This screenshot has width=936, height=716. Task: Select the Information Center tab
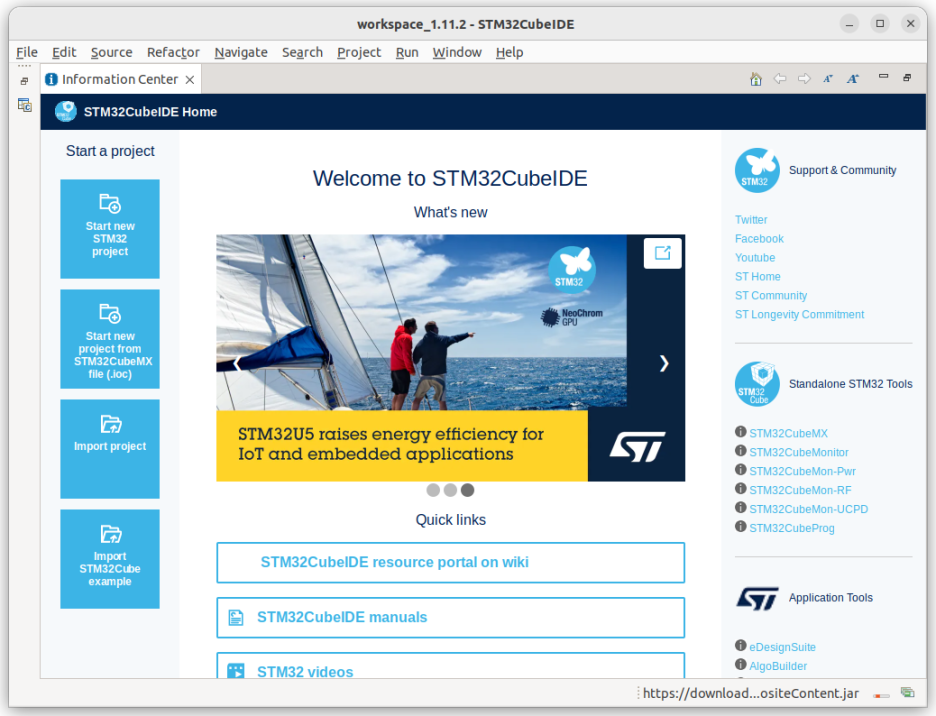(x=119, y=79)
